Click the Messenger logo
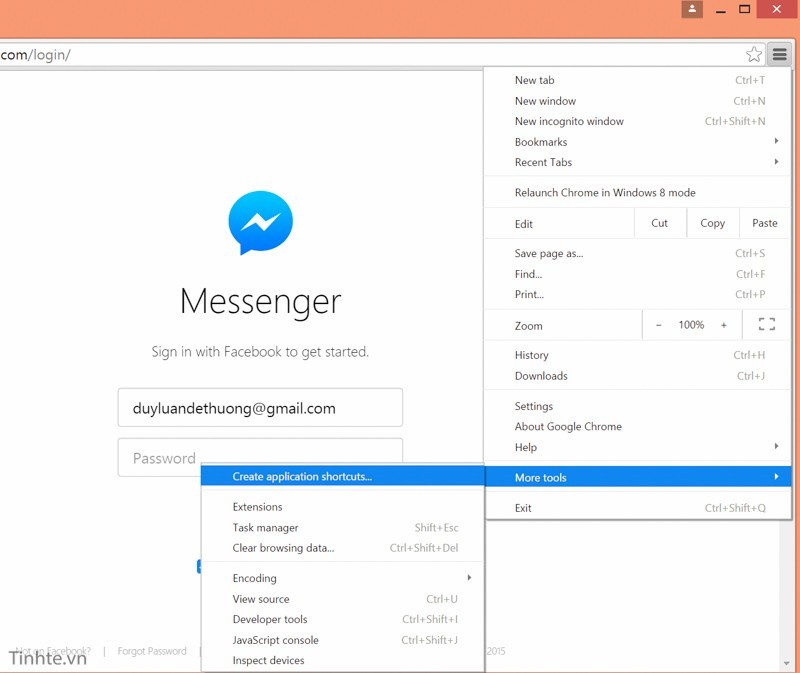 (x=261, y=222)
